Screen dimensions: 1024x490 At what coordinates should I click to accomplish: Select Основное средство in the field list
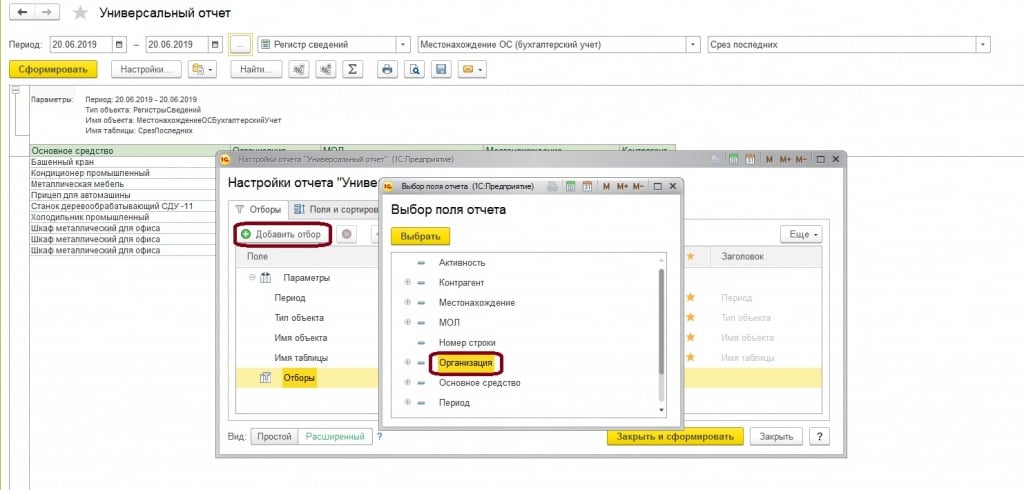(x=480, y=383)
